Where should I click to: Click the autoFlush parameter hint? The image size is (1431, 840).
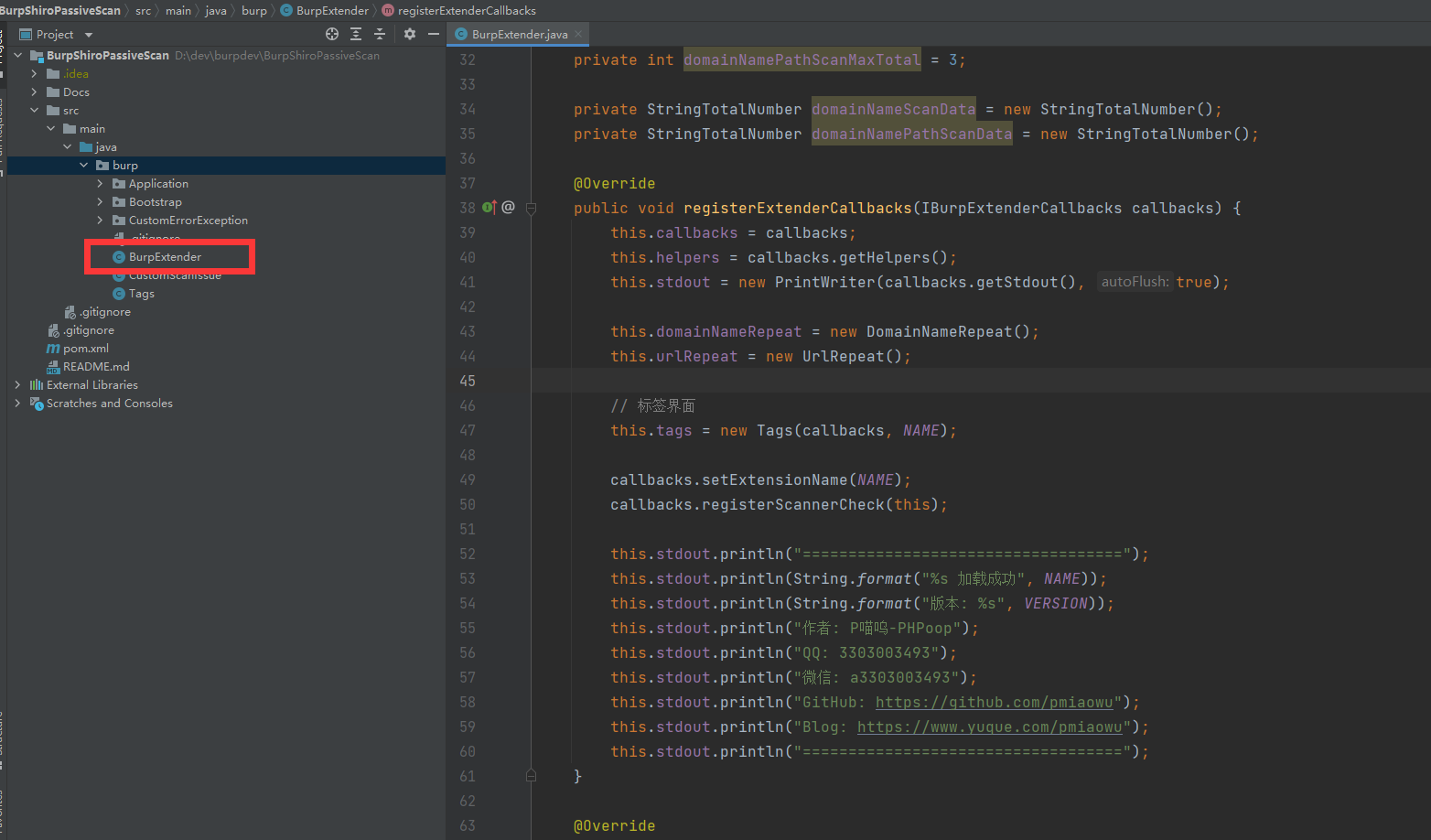(1135, 282)
